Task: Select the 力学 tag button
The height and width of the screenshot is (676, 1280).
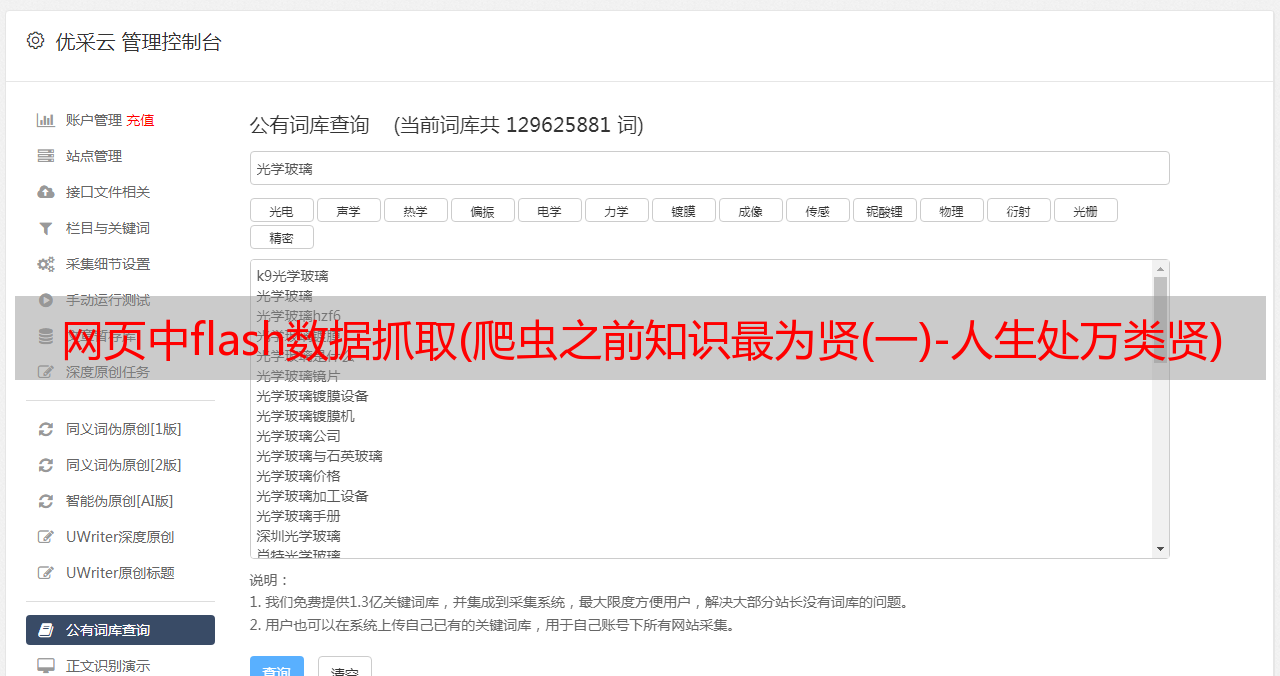Action: (x=616, y=210)
